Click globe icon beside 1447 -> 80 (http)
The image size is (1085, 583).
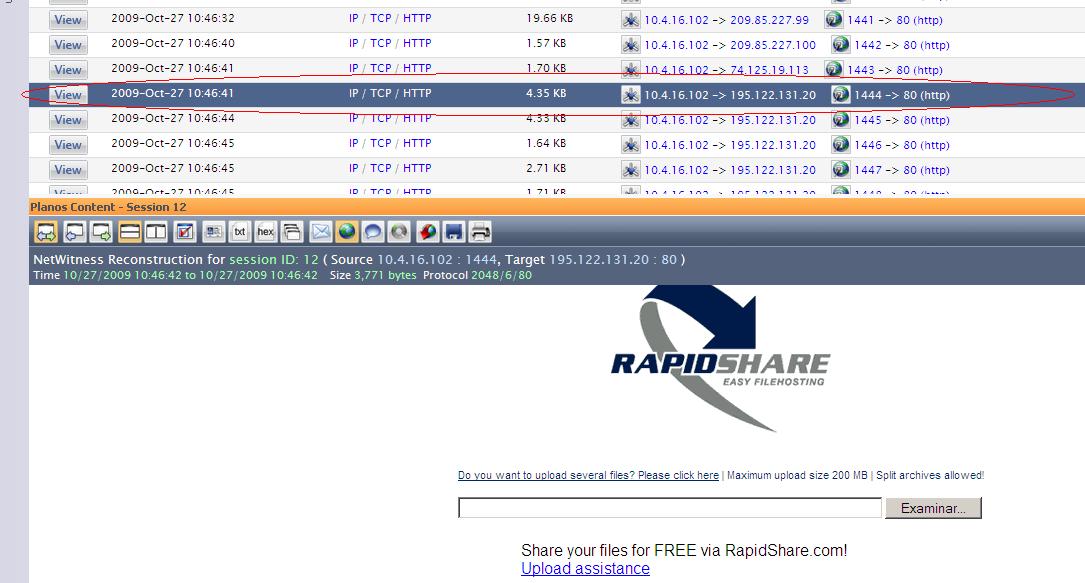840,169
